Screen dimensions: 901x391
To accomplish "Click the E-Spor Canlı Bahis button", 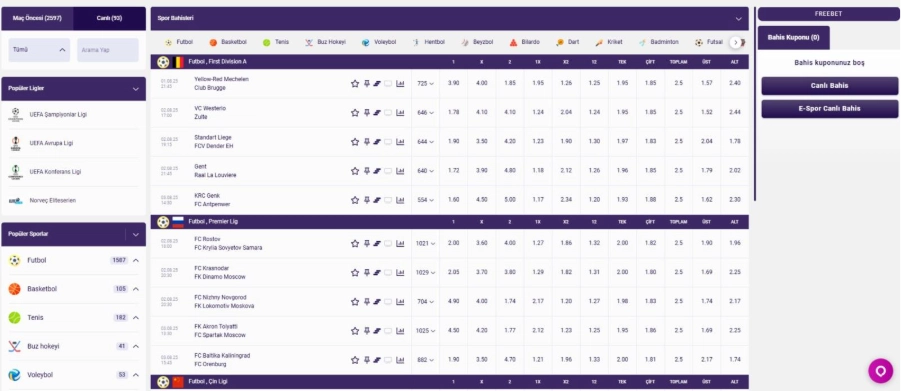I will (x=830, y=109).
